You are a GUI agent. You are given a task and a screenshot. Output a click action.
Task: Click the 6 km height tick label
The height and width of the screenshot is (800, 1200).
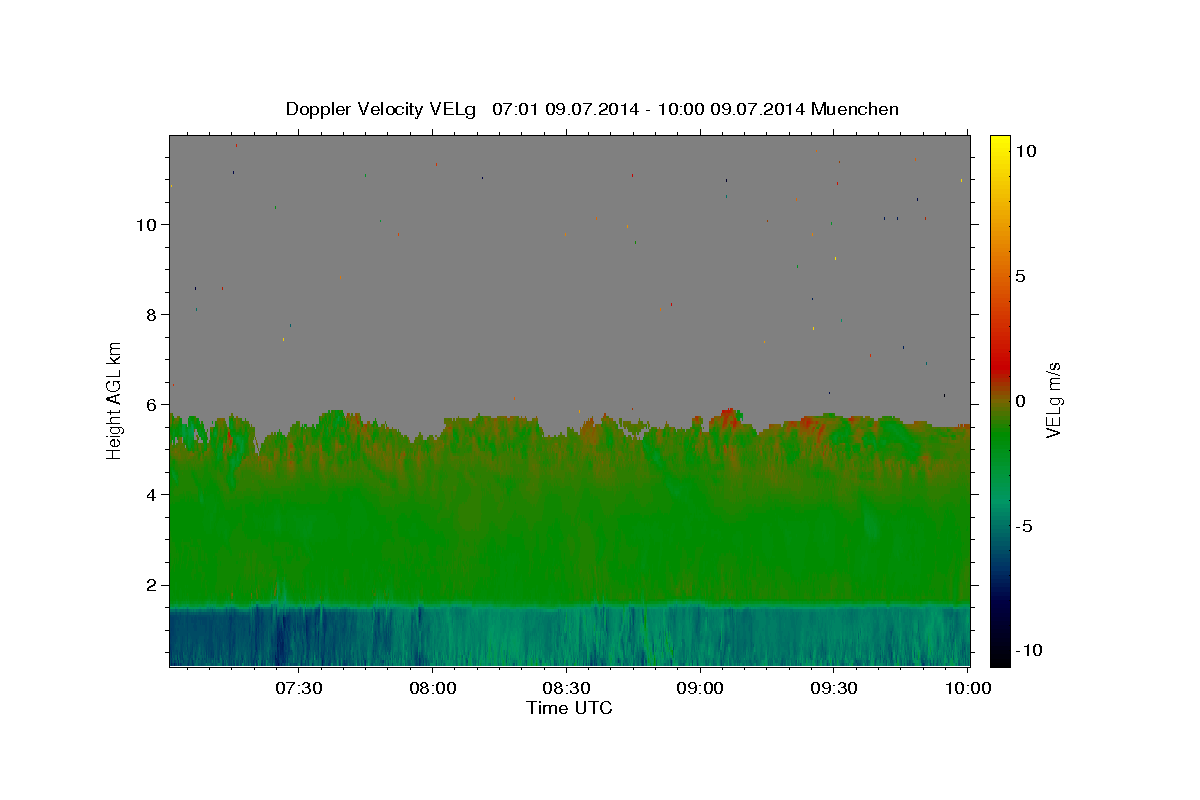tap(149, 404)
